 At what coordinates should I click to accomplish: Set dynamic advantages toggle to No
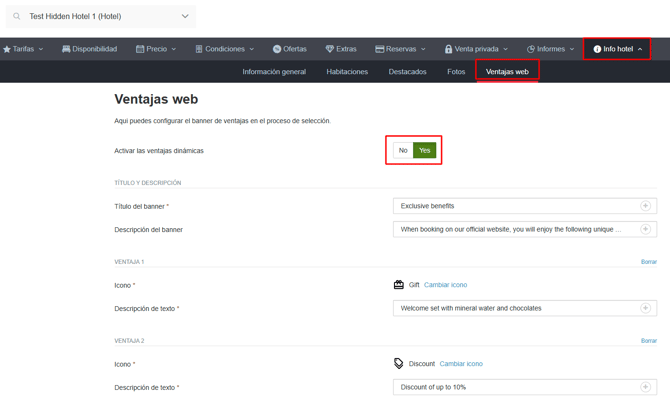[x=403, y=150]
